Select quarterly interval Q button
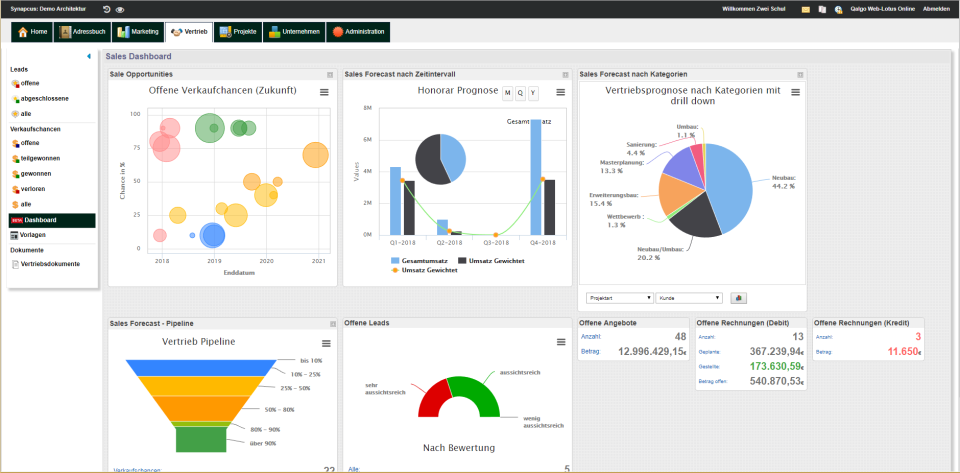 [x=520, y=93]
